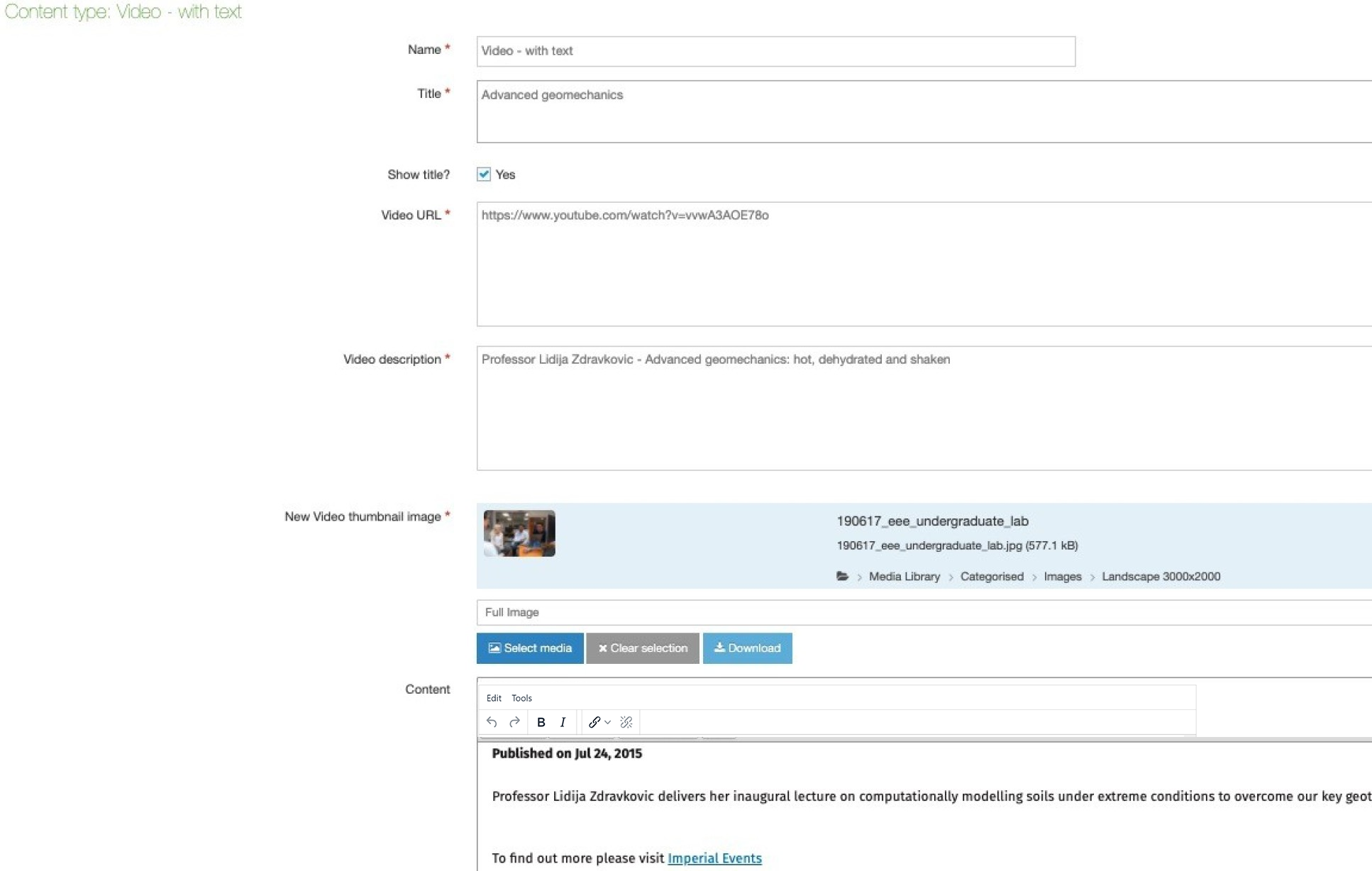Open the Edit menu in editor

click(x=494, y=698)
